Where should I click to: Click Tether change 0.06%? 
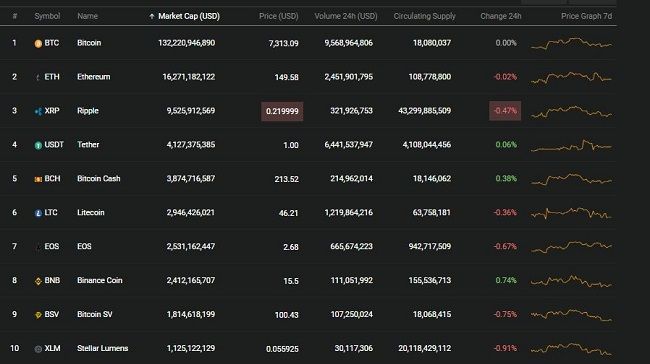coord(506,145)
